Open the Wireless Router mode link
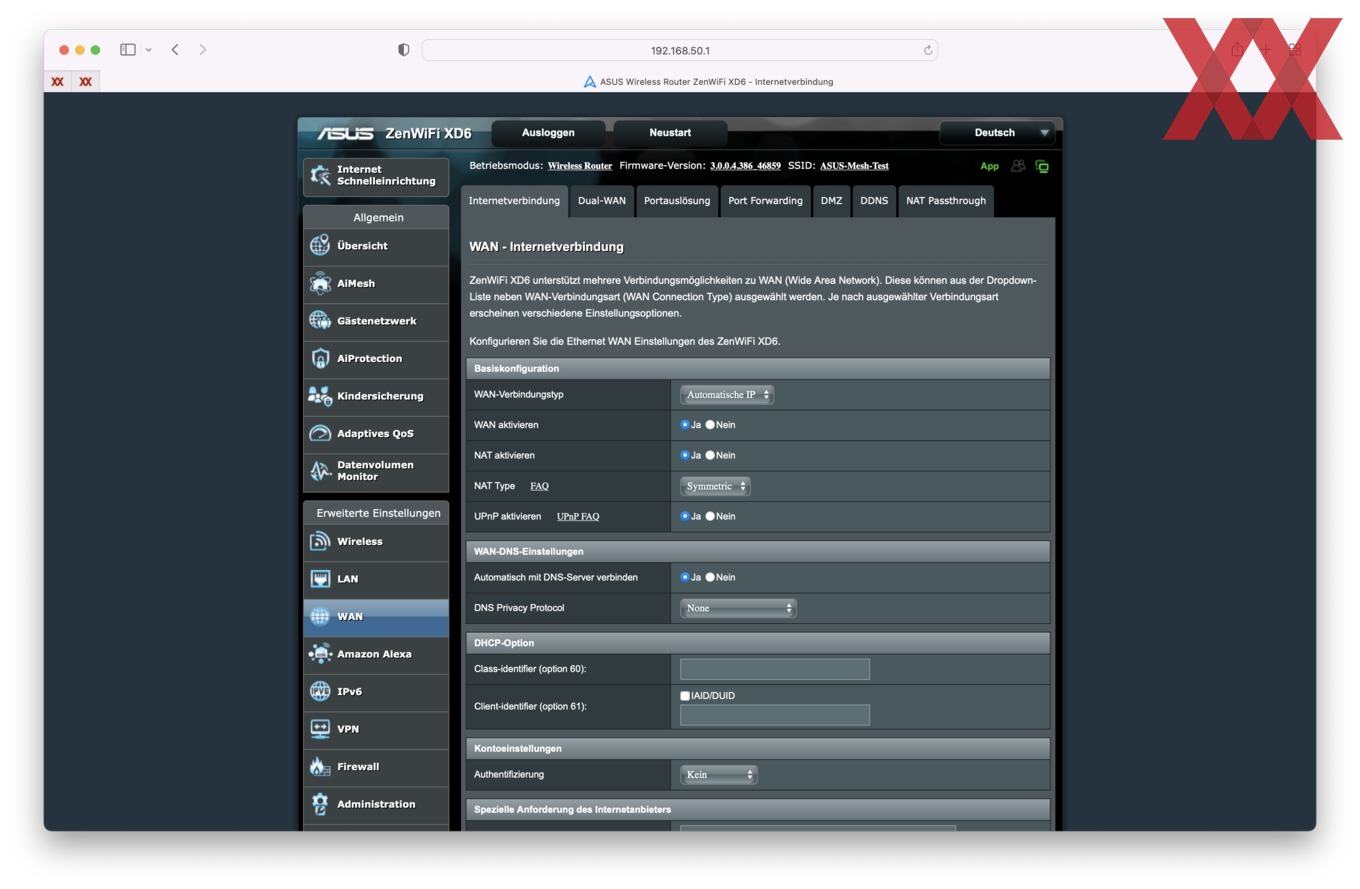The width and height of the screenshot is (1360, 889). 580,166
